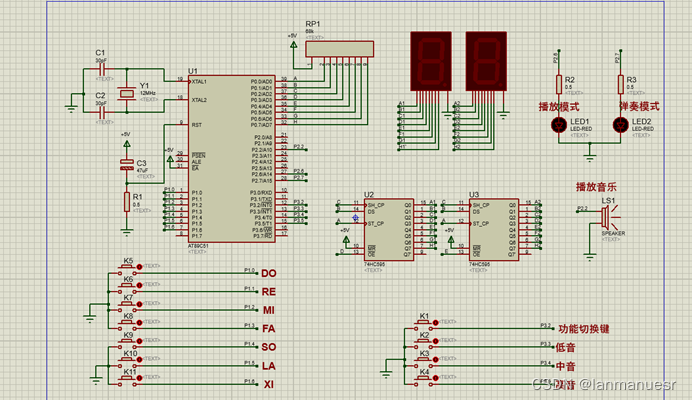Viewport: 692px width, 400px height.
Task: Select the AT89C51 microcontroller U1
Action: 232,158
